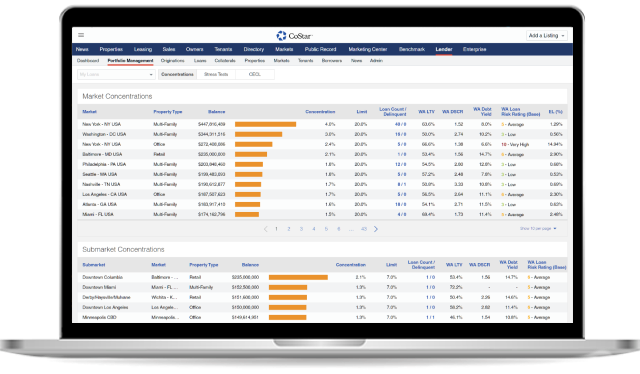Go to Public Record tab
The image size is (640, 374).
coord(320,49)
